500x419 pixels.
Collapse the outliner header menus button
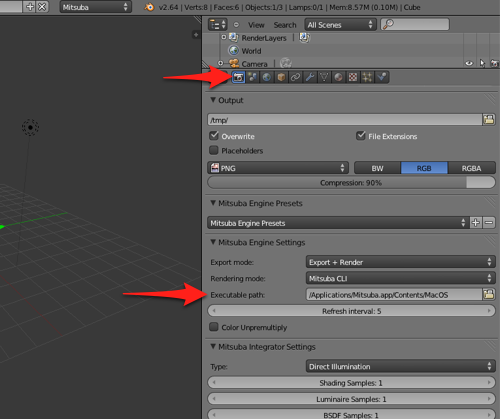point(236,25)
